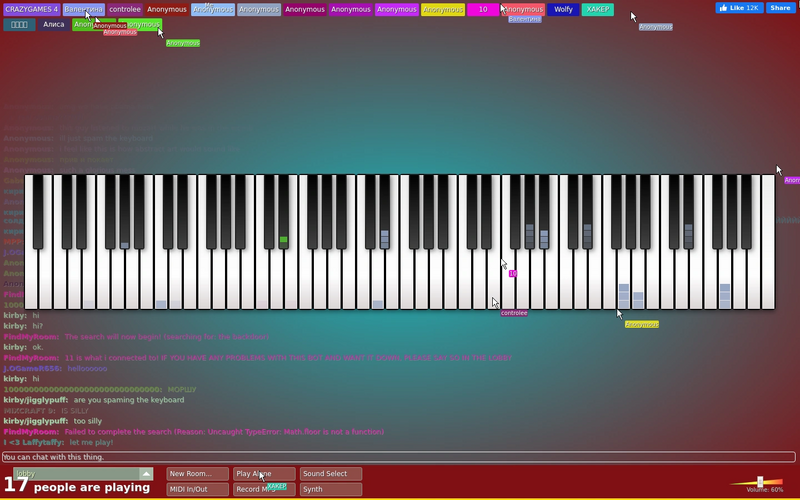This screenshot has height=500, width=800.
Task: Adjust the volume slider handle
Action: click(760, 482)
